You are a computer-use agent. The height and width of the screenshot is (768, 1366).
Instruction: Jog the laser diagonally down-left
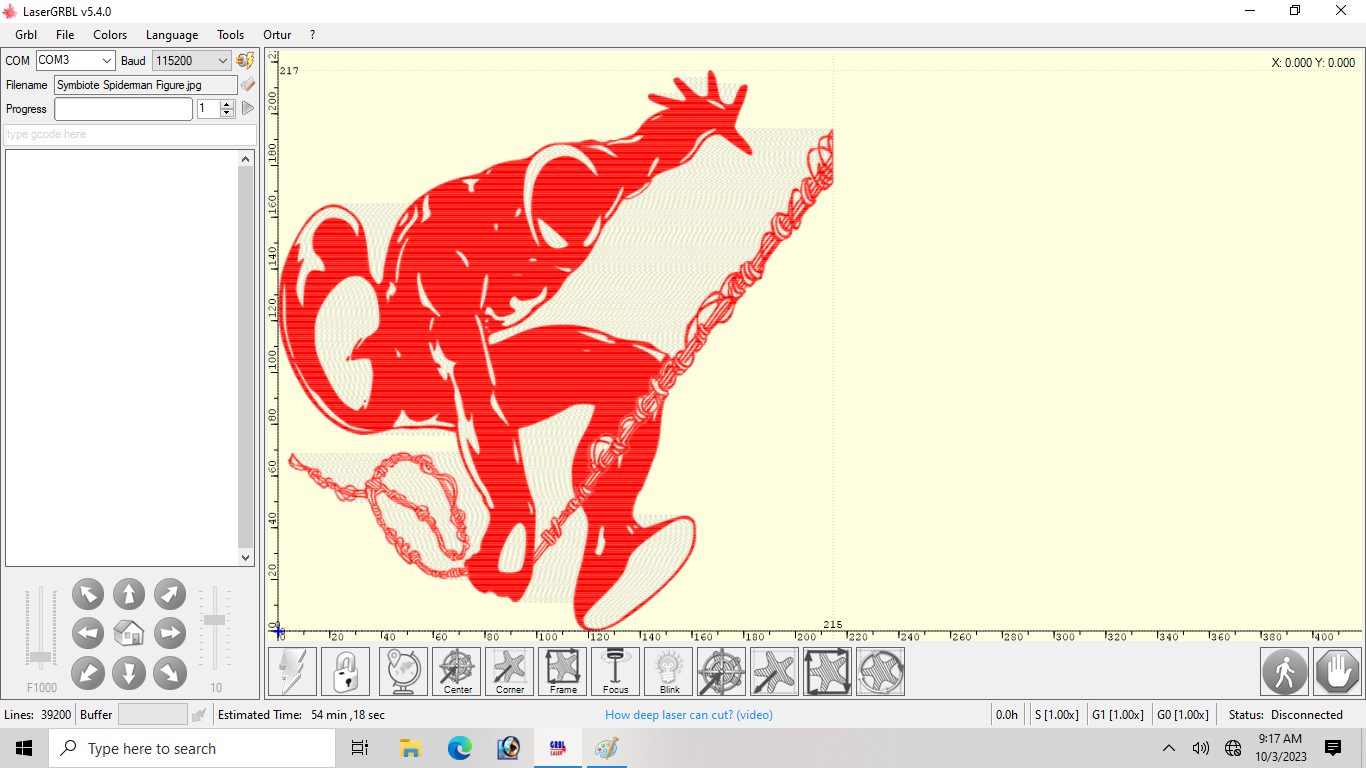(x=88, y=672)
